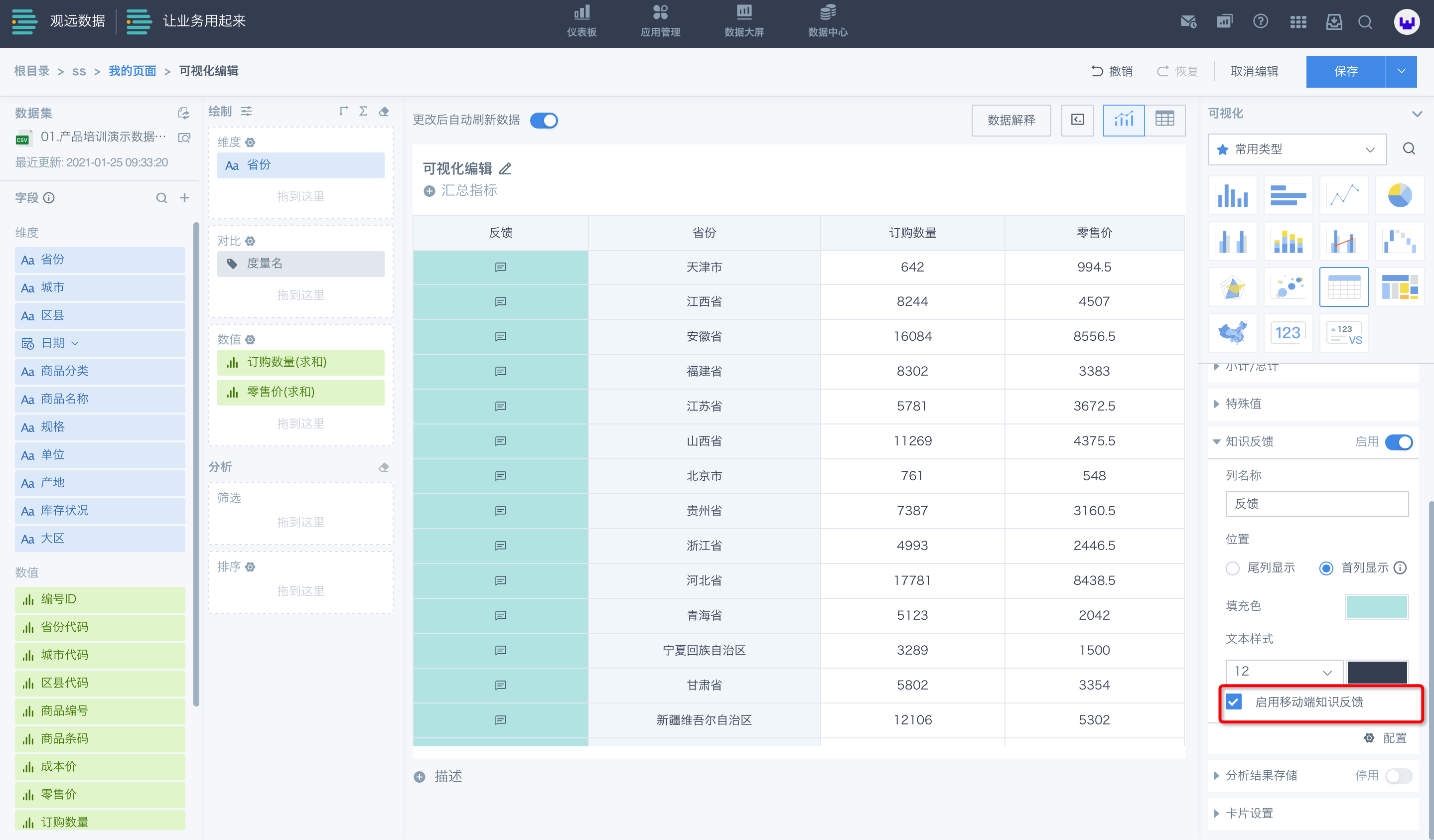Open the 常用类型 dropdown
Screen dimensions: 1434x840
click(1296, 148)
